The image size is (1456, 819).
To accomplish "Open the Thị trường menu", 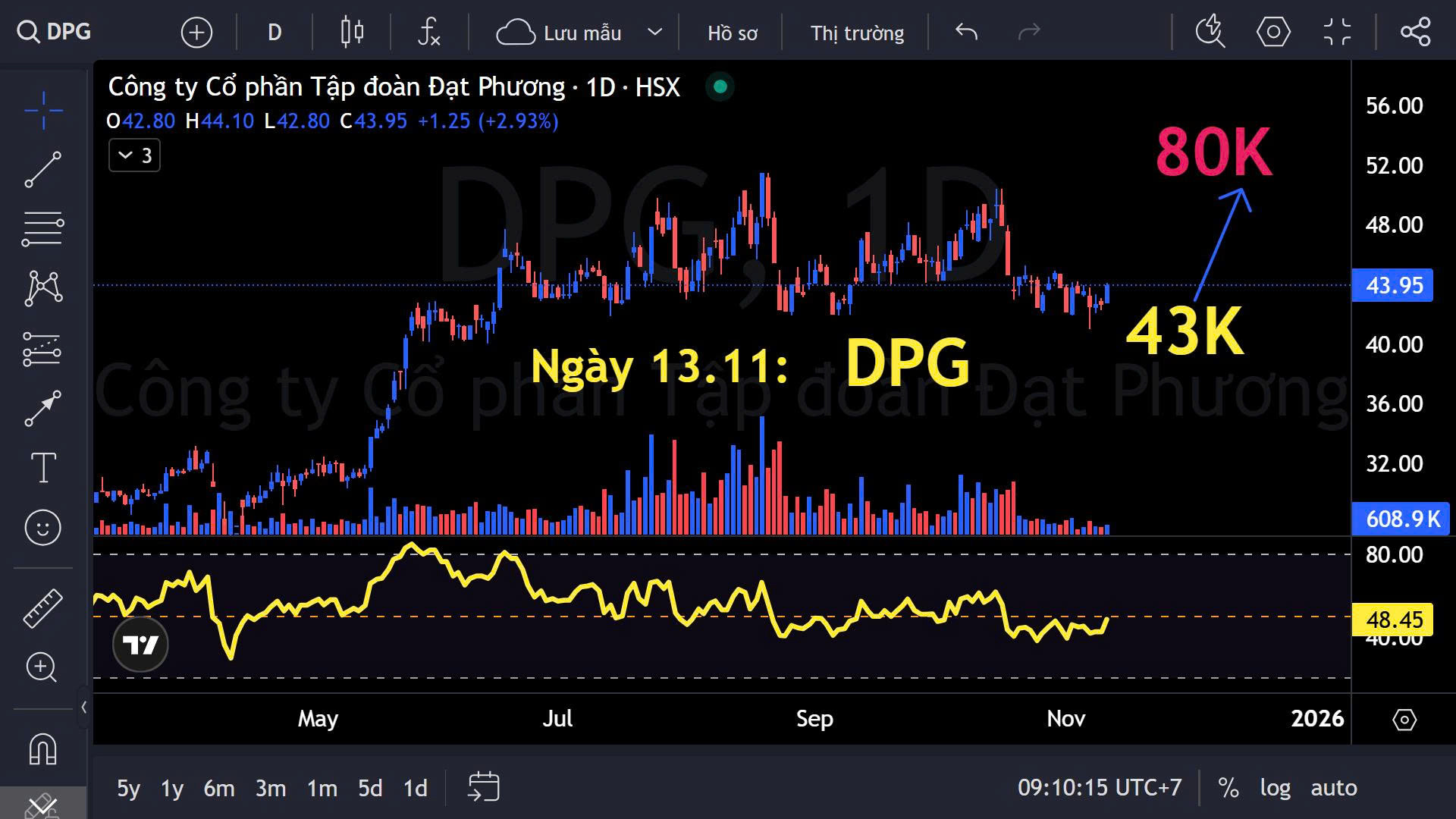I will pos(857,33).
